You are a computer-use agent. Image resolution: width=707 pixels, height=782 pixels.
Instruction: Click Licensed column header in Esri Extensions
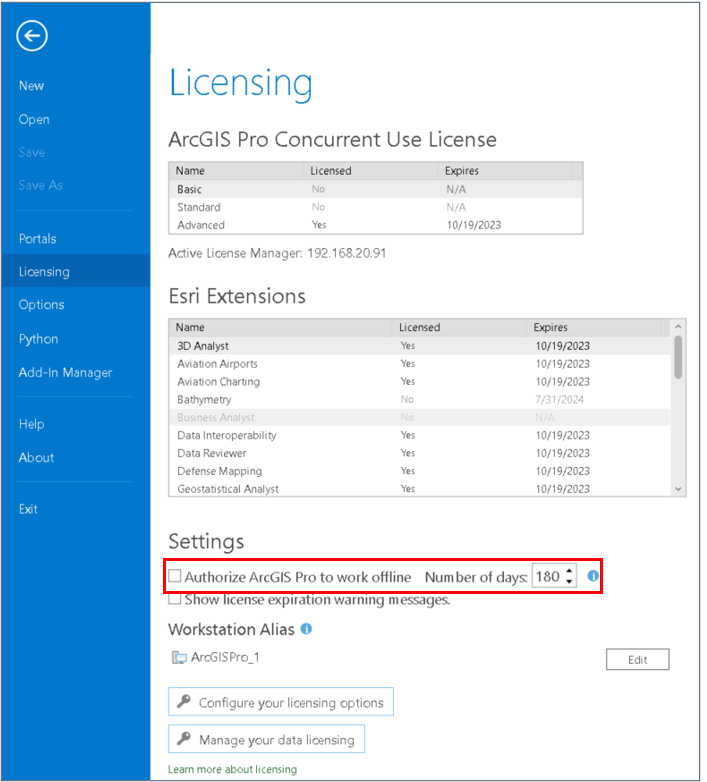click(x=460, y=328)
